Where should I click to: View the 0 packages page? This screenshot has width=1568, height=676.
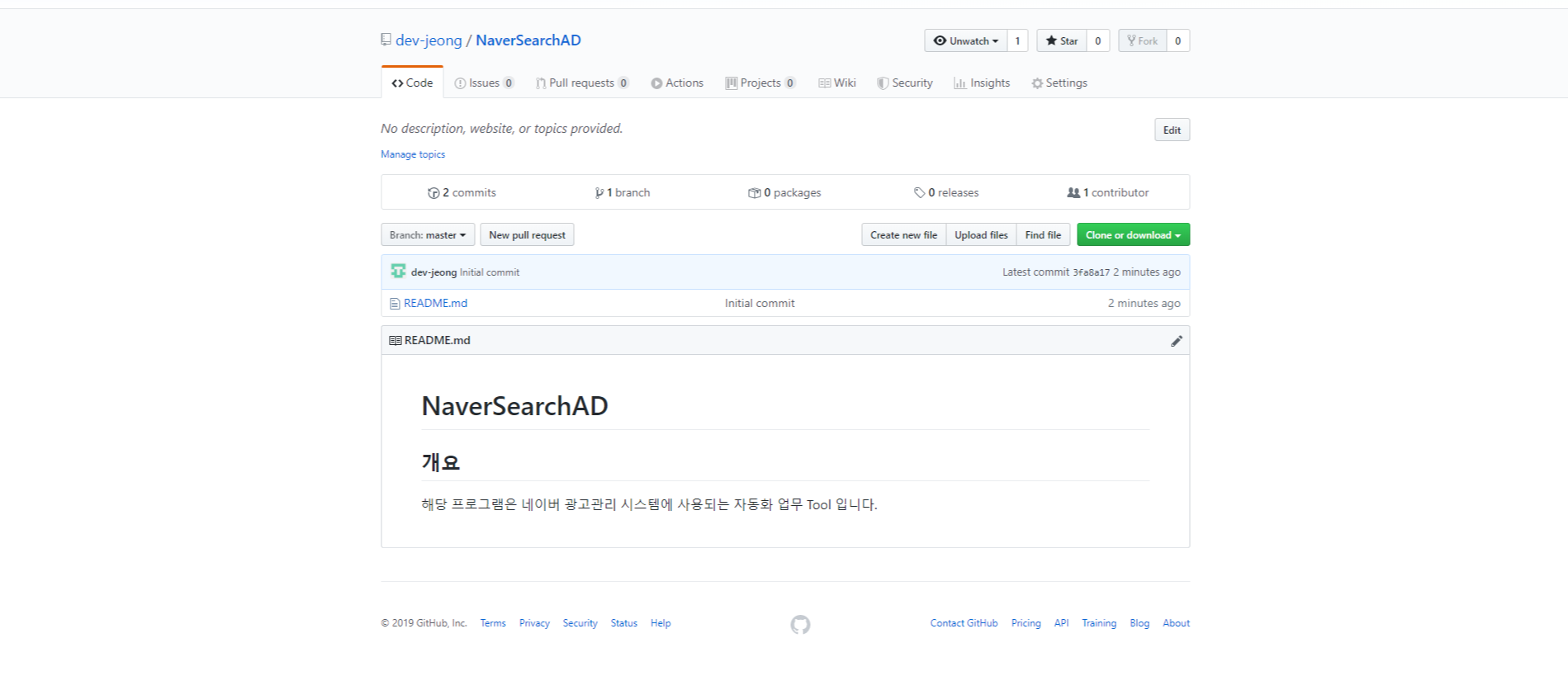(784, 192)
